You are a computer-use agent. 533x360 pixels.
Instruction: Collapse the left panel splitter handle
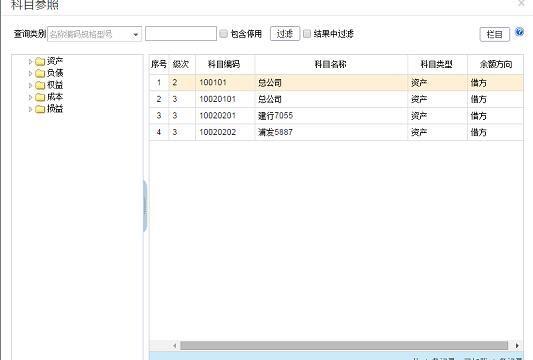145,206
